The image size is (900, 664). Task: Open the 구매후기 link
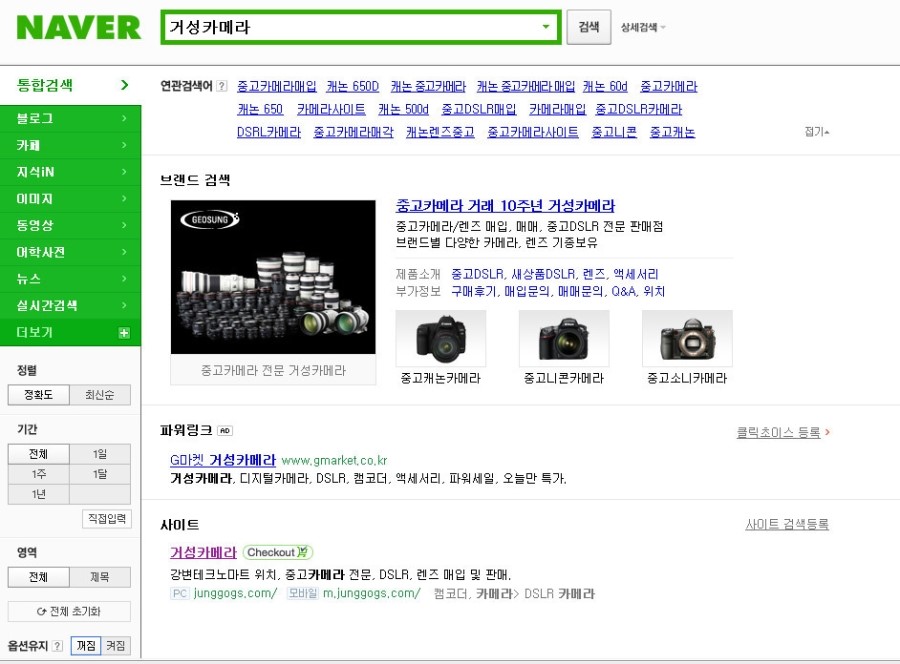click(x=474, y=292)
